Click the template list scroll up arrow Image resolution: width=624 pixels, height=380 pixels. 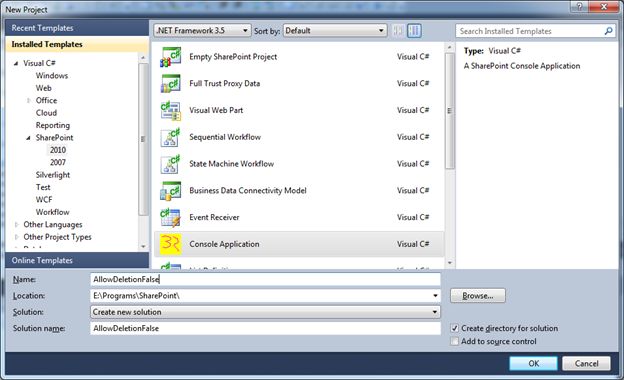pyautogui.click(x=450, y=48)
